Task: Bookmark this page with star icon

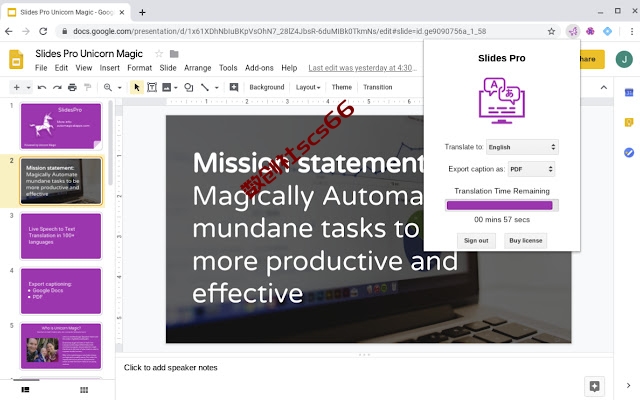Action: tap(551, 31)
